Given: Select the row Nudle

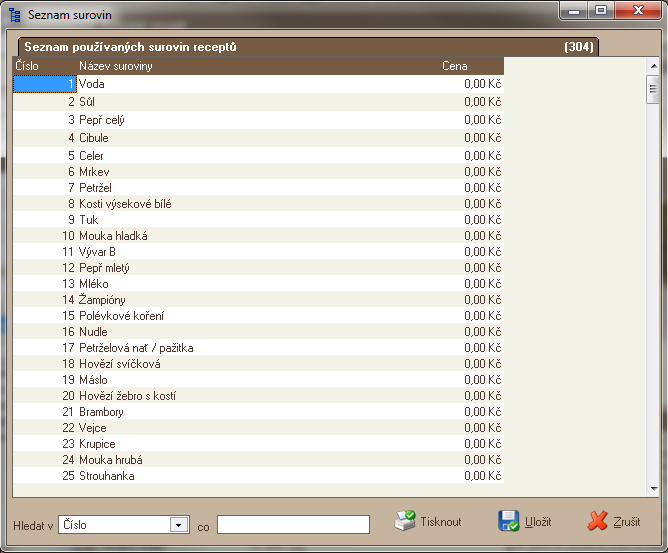Looking at the screenshot, I should (x=259, y=331).
